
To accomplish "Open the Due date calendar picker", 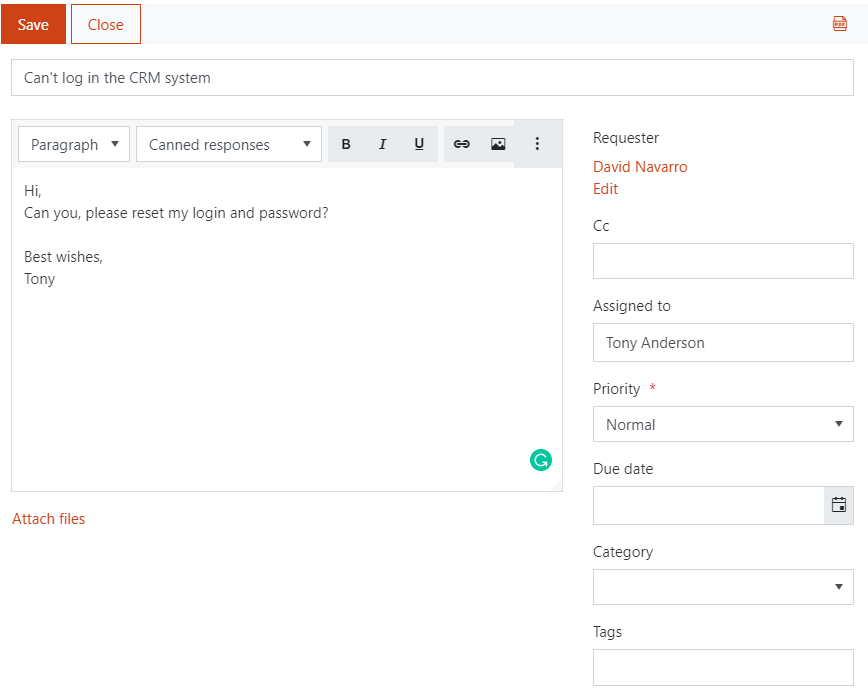I will [839, 505].
